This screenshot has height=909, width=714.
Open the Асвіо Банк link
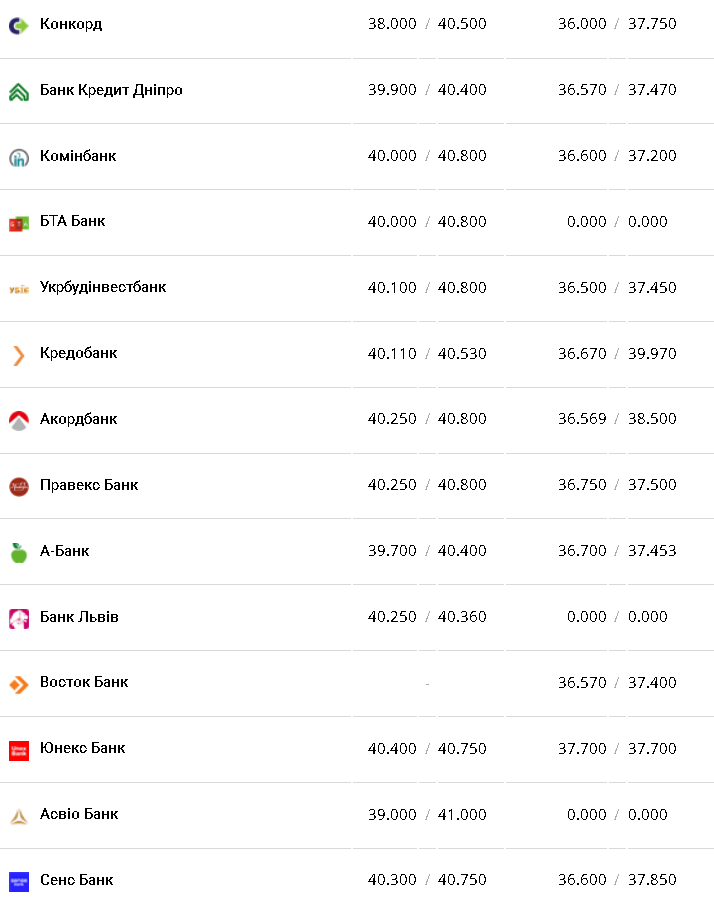79,814
